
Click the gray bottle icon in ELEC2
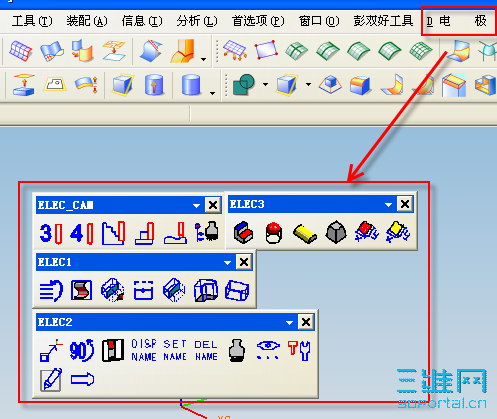237,350
